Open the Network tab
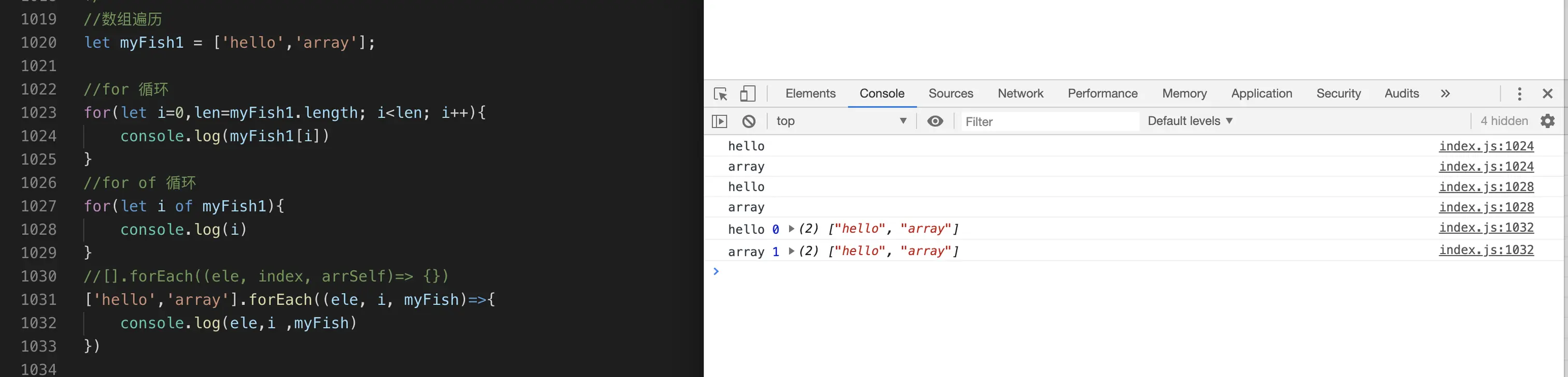 tap(1020, 94)
